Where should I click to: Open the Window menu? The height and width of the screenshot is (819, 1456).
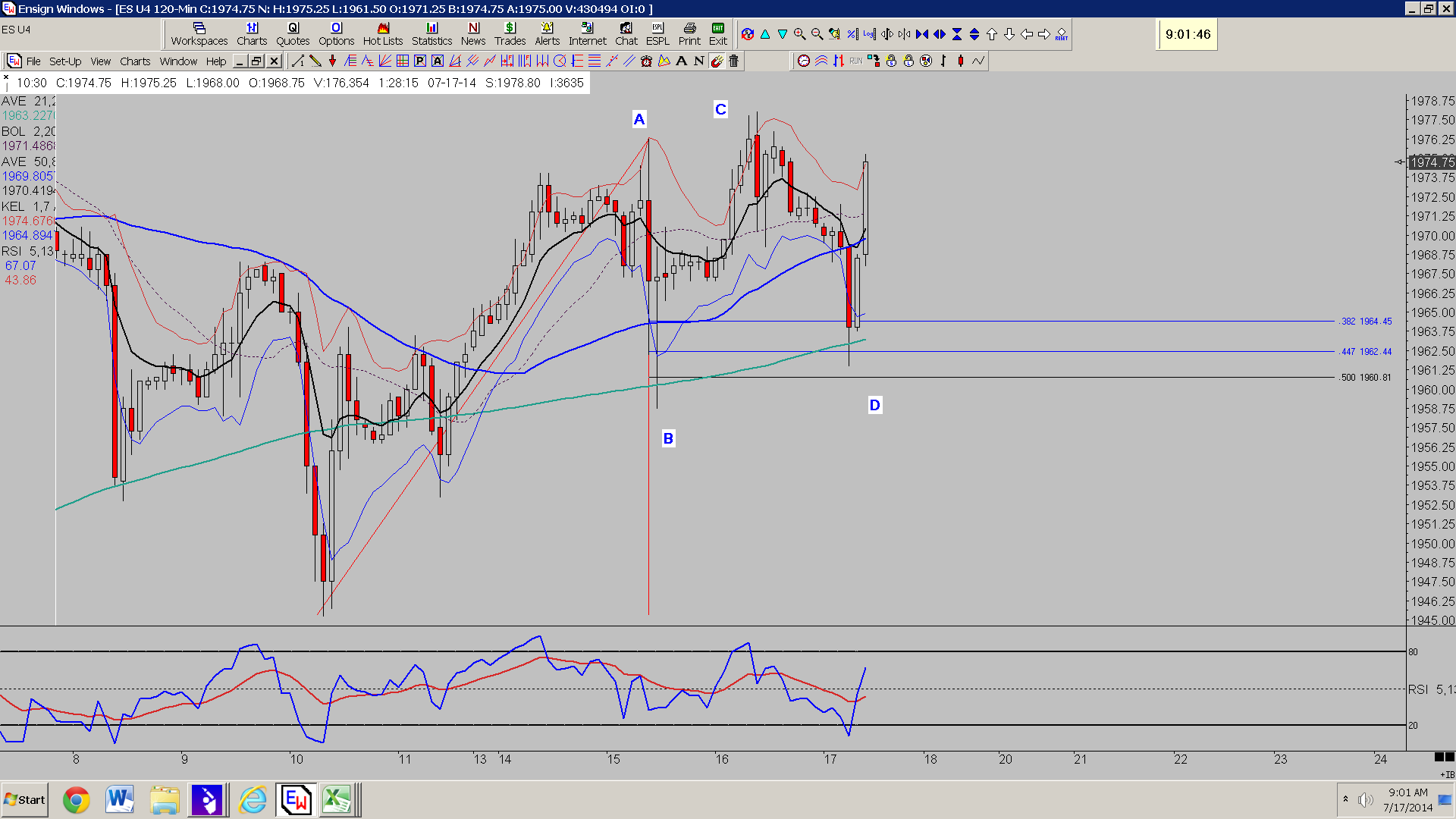click(x=178, y=61)
